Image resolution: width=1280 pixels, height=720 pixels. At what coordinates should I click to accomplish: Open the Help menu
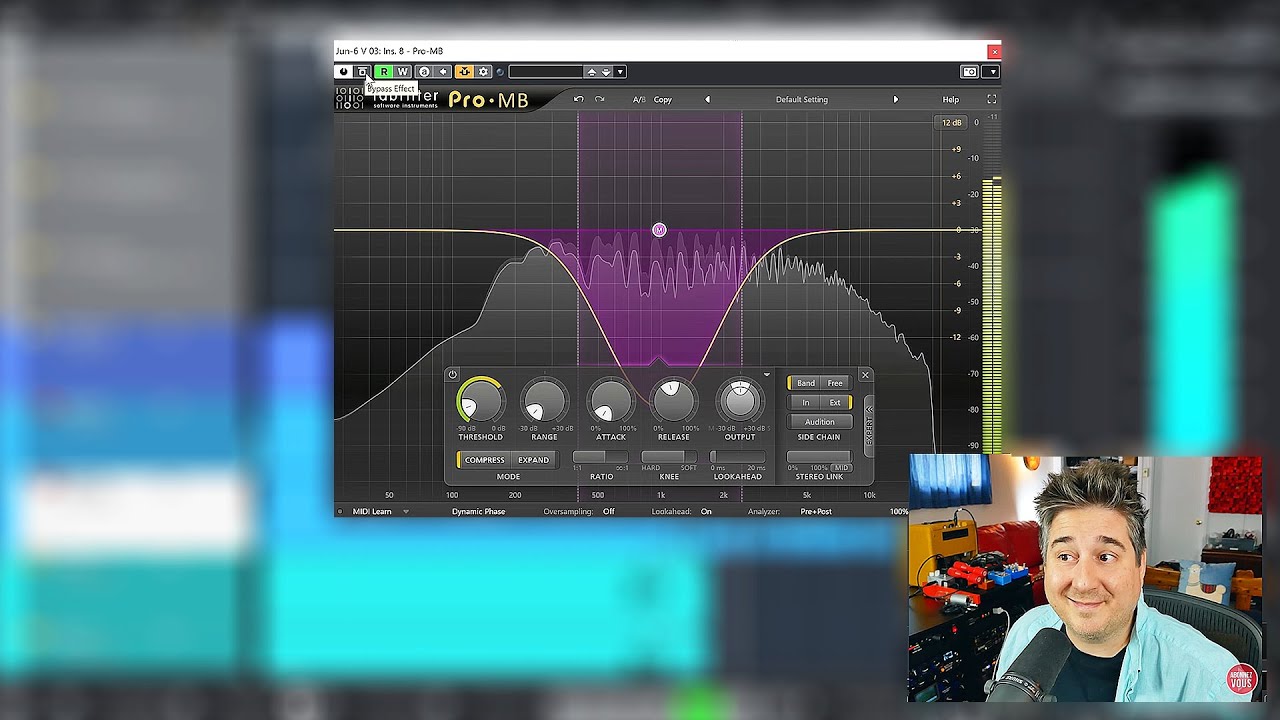pyautogui.click(x=951, y=100)
